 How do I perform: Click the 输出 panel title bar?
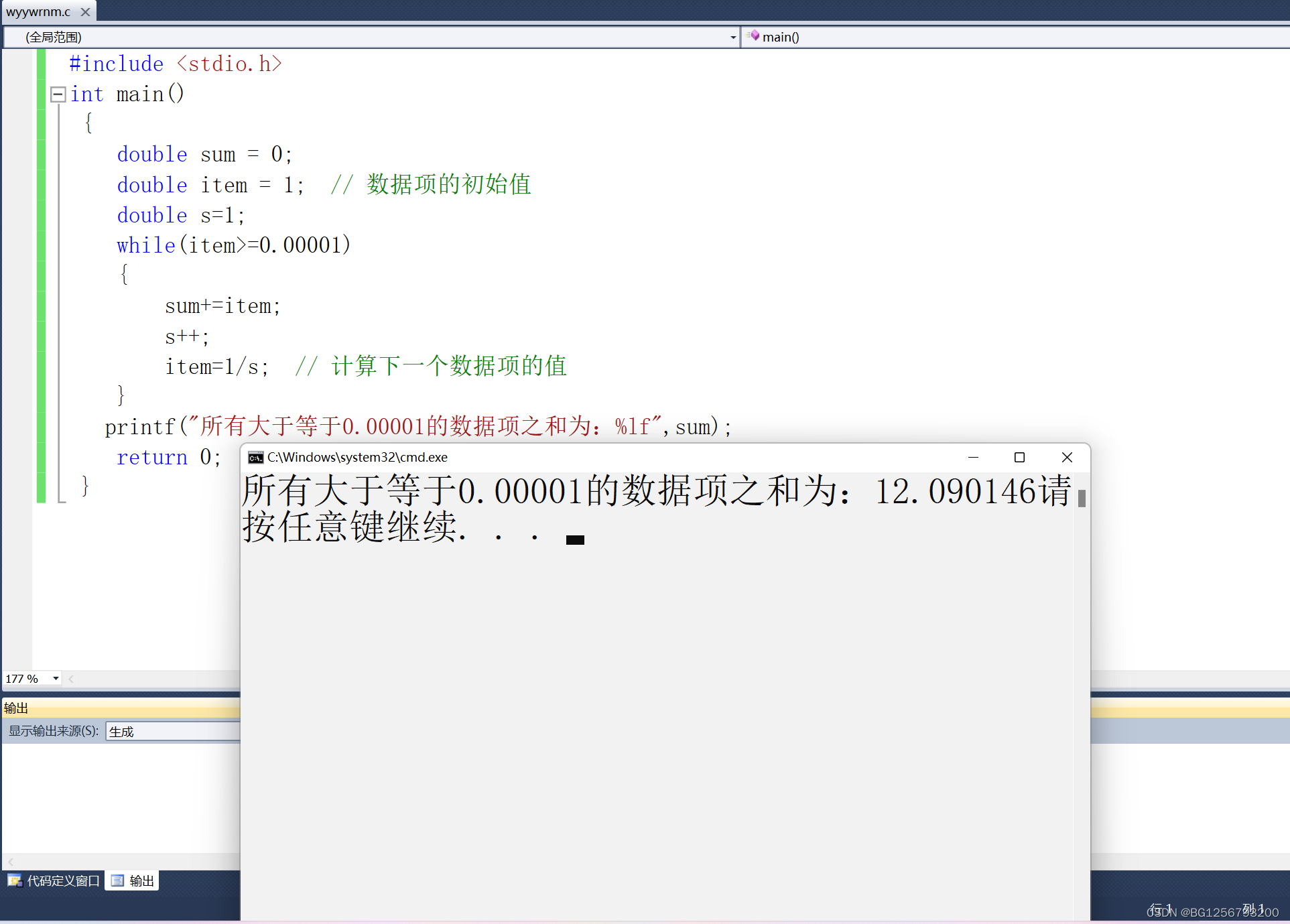[121, 708]
